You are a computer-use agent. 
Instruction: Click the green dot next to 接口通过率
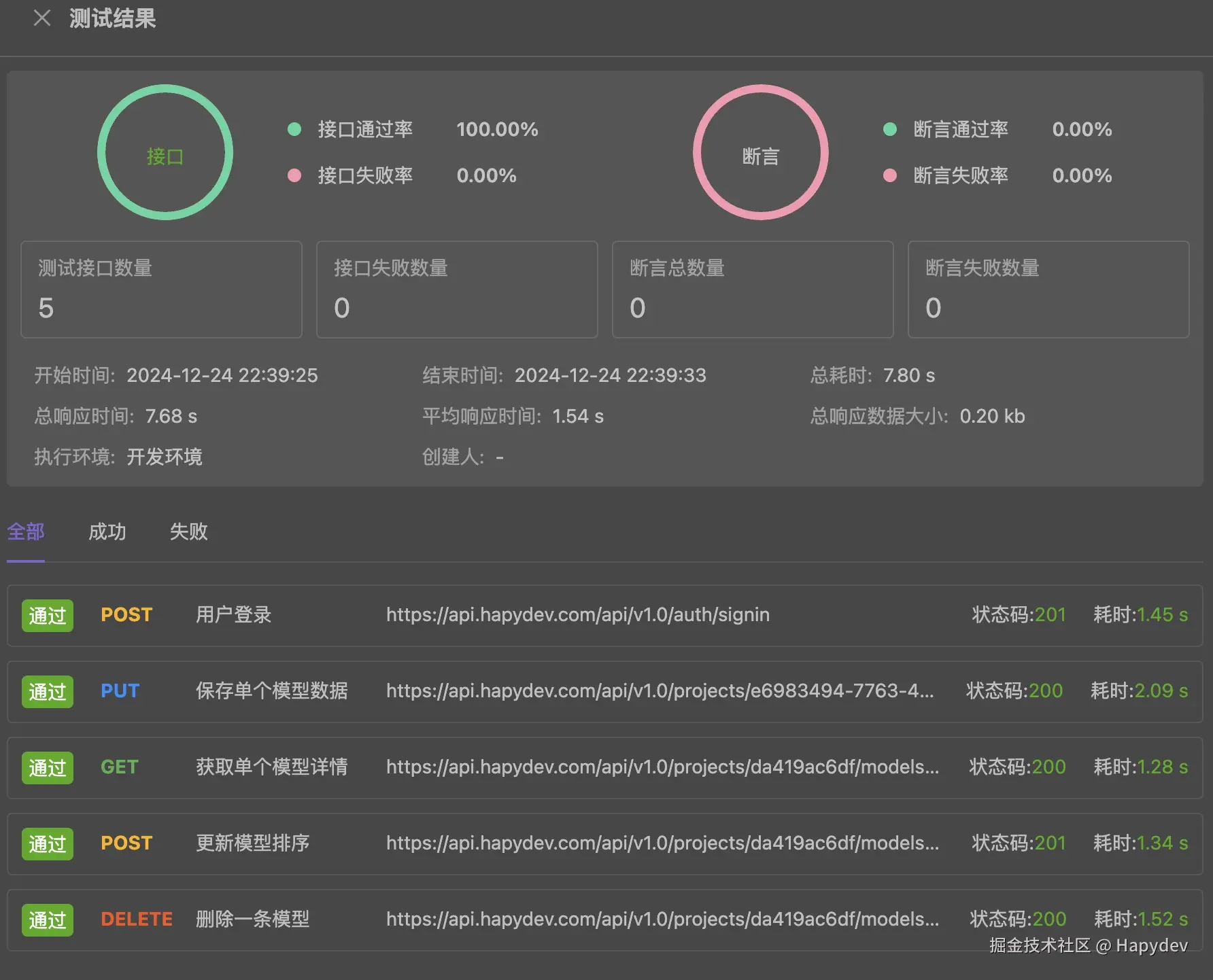point(294,129)
